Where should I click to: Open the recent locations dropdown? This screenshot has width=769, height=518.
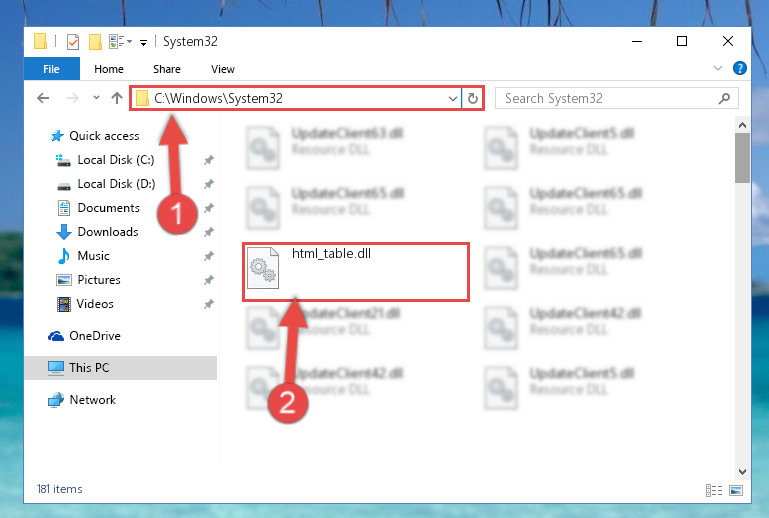[x=97, y=98]
